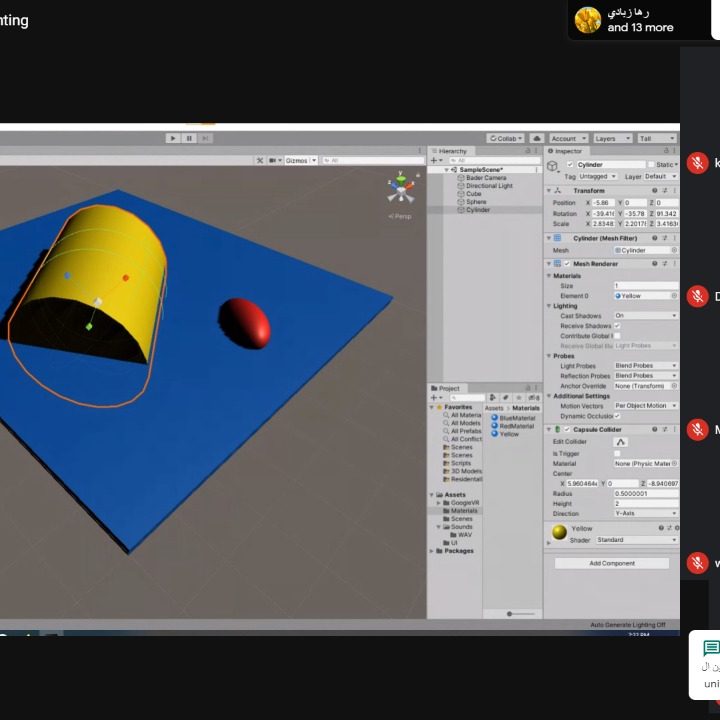This screenshot has width=720, height=720.
Task: Click the Mesh field object picker icon
Action: pos(674,250)
